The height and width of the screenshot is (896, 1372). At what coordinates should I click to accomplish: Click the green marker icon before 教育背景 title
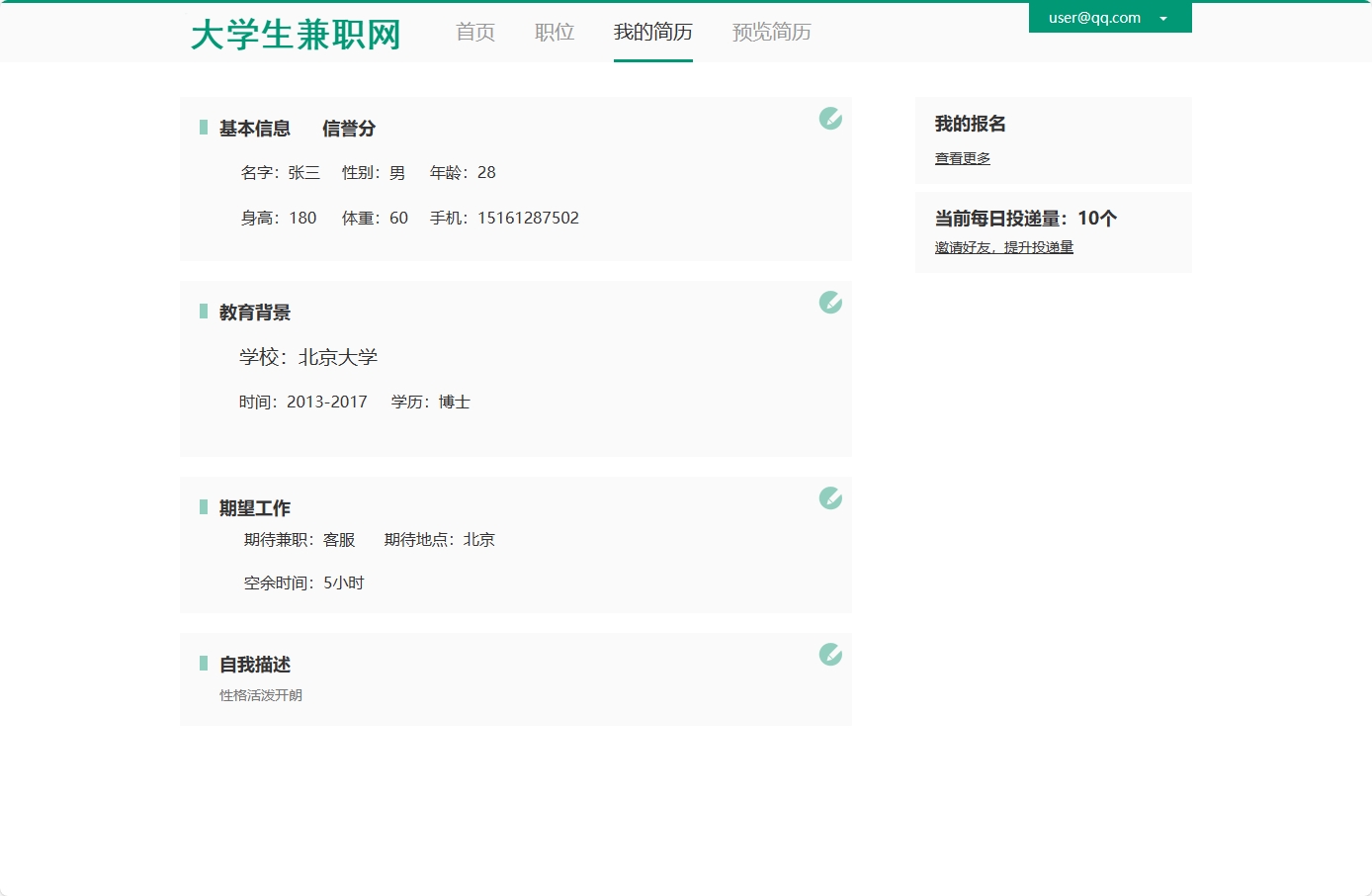pos(202,312)
